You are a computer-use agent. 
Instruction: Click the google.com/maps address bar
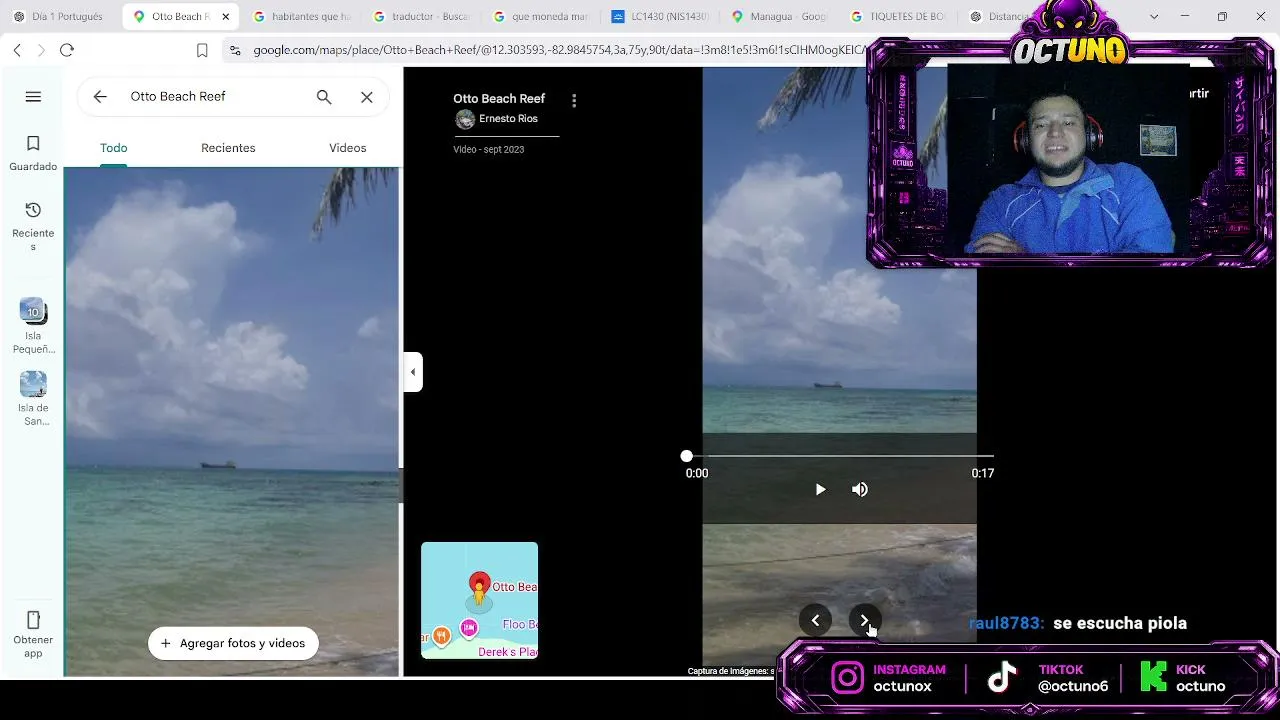pos(558,50)
